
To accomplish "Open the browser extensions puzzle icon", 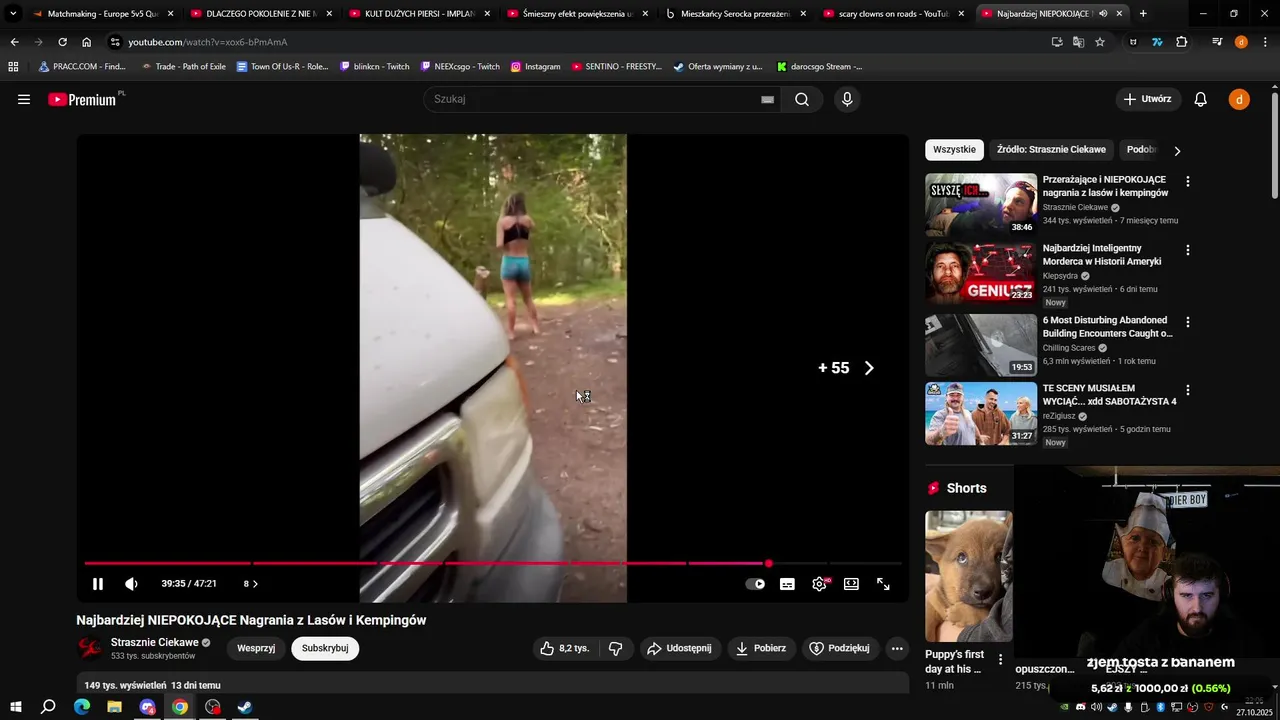I will pyautogui.click(x=1182, y=42).
